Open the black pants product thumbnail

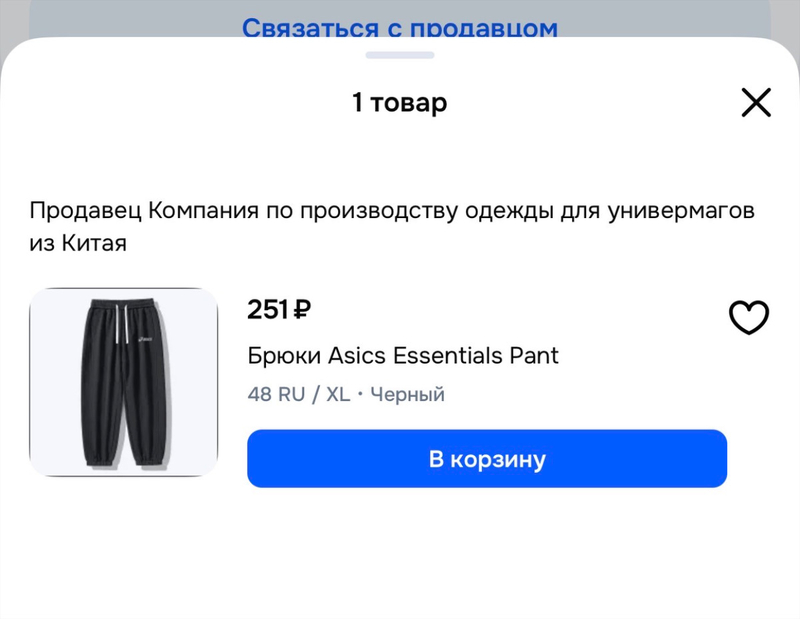123,382
